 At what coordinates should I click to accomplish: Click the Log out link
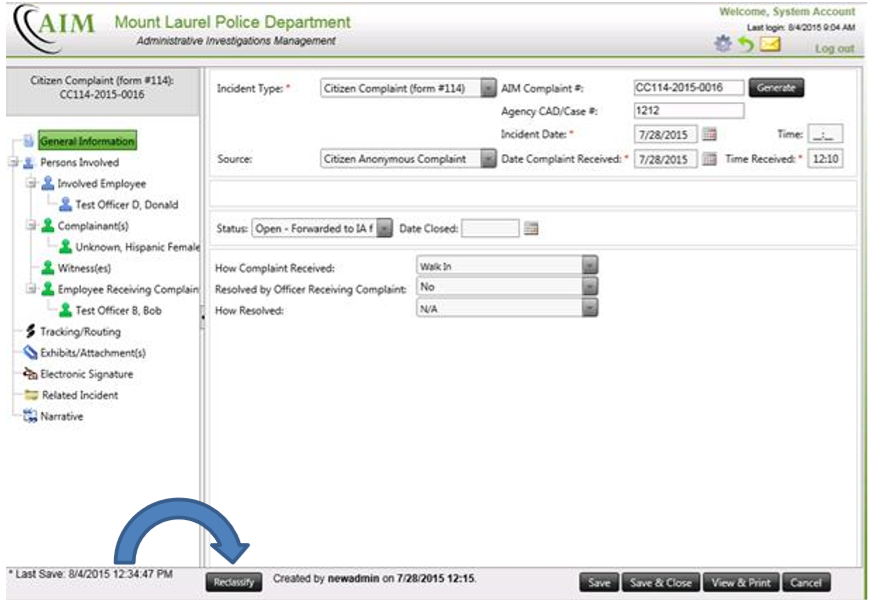(834, 48)
